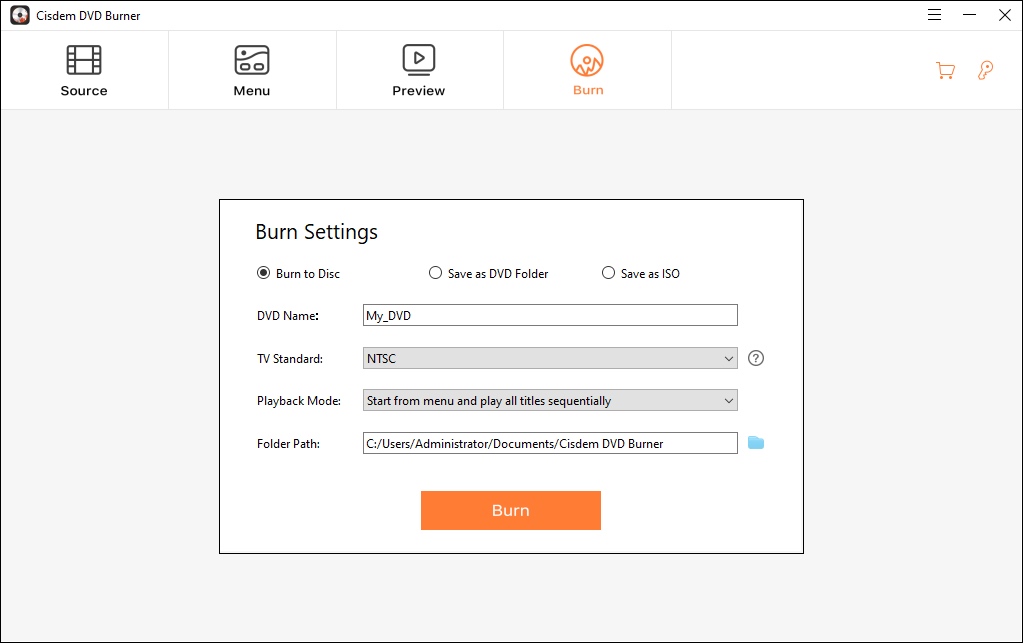This screenshot has height=643, width=1023.
Task: Click the Folder Path text field
Action: pos(550,442)
